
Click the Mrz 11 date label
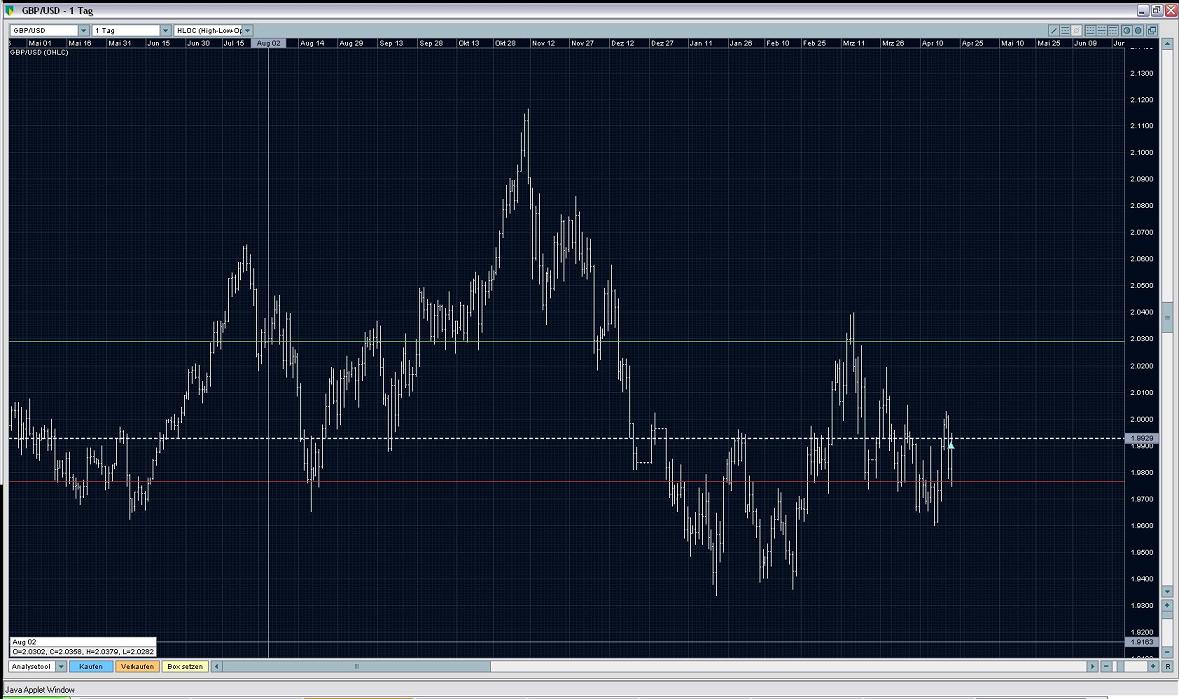point(853,43)
